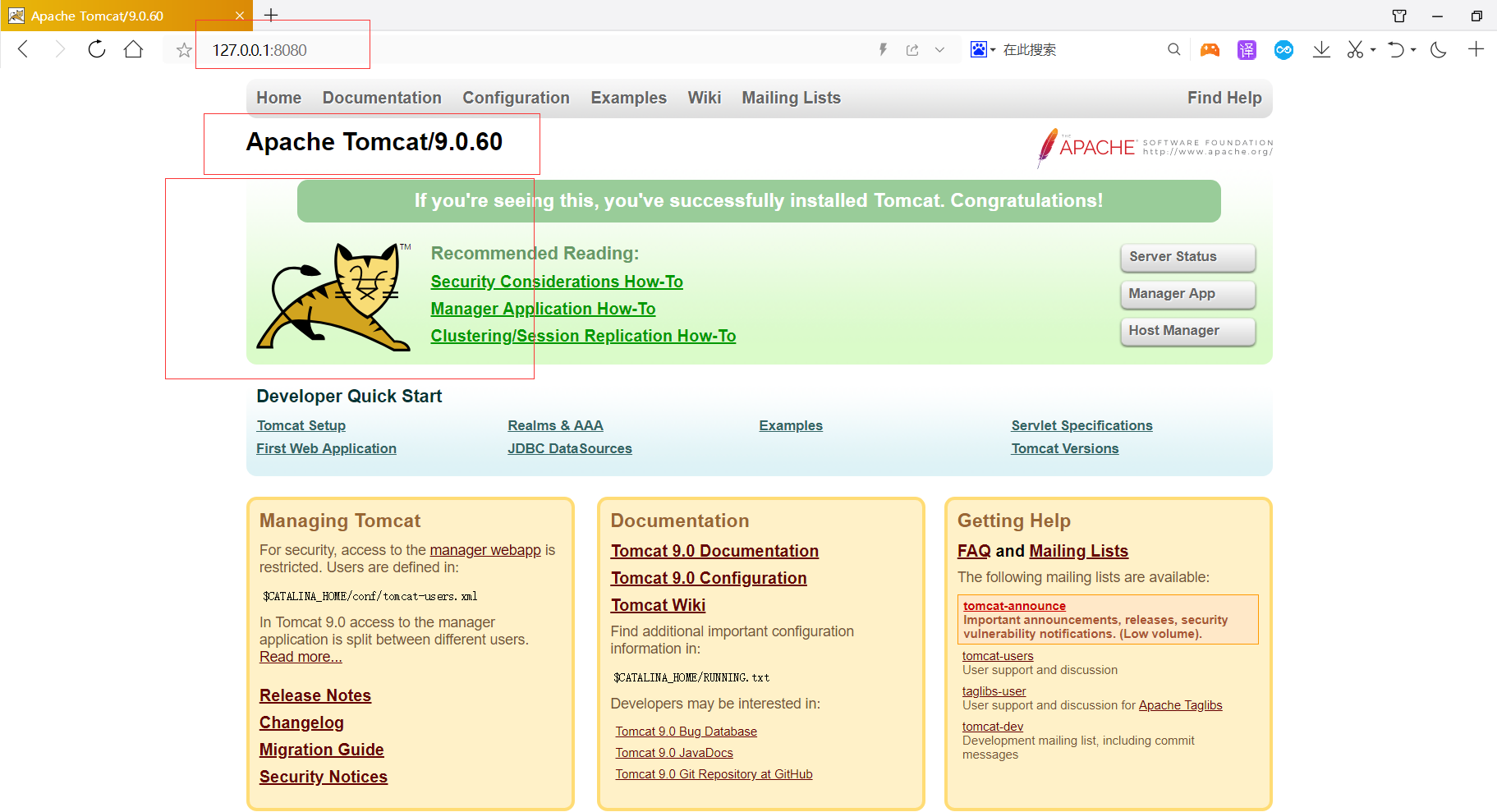This screenshot has height=812, width=1497.
Task: Open Servlet Specifications link
Action: (x=1081, y=425)
